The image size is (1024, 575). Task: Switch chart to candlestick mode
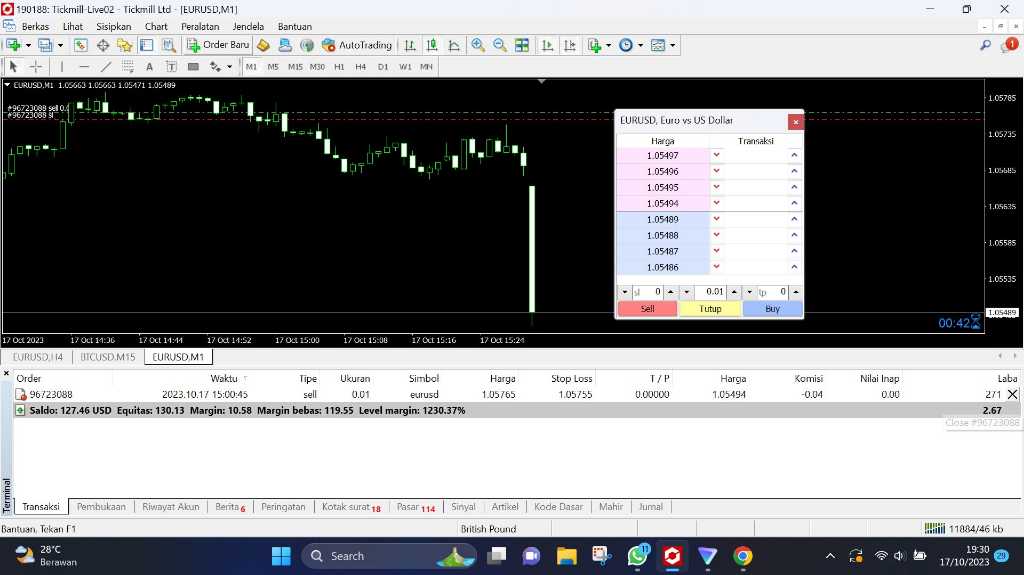[x=432, y=45]
